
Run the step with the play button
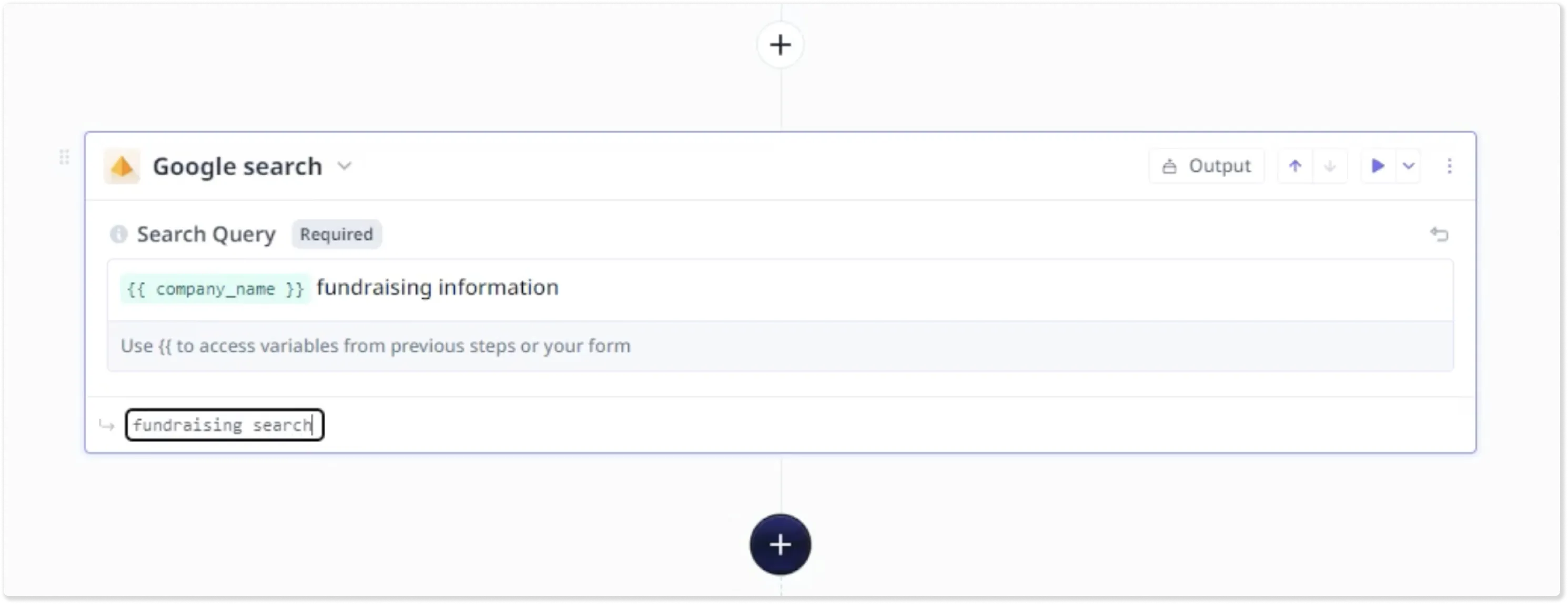(x=1378, y=166)
